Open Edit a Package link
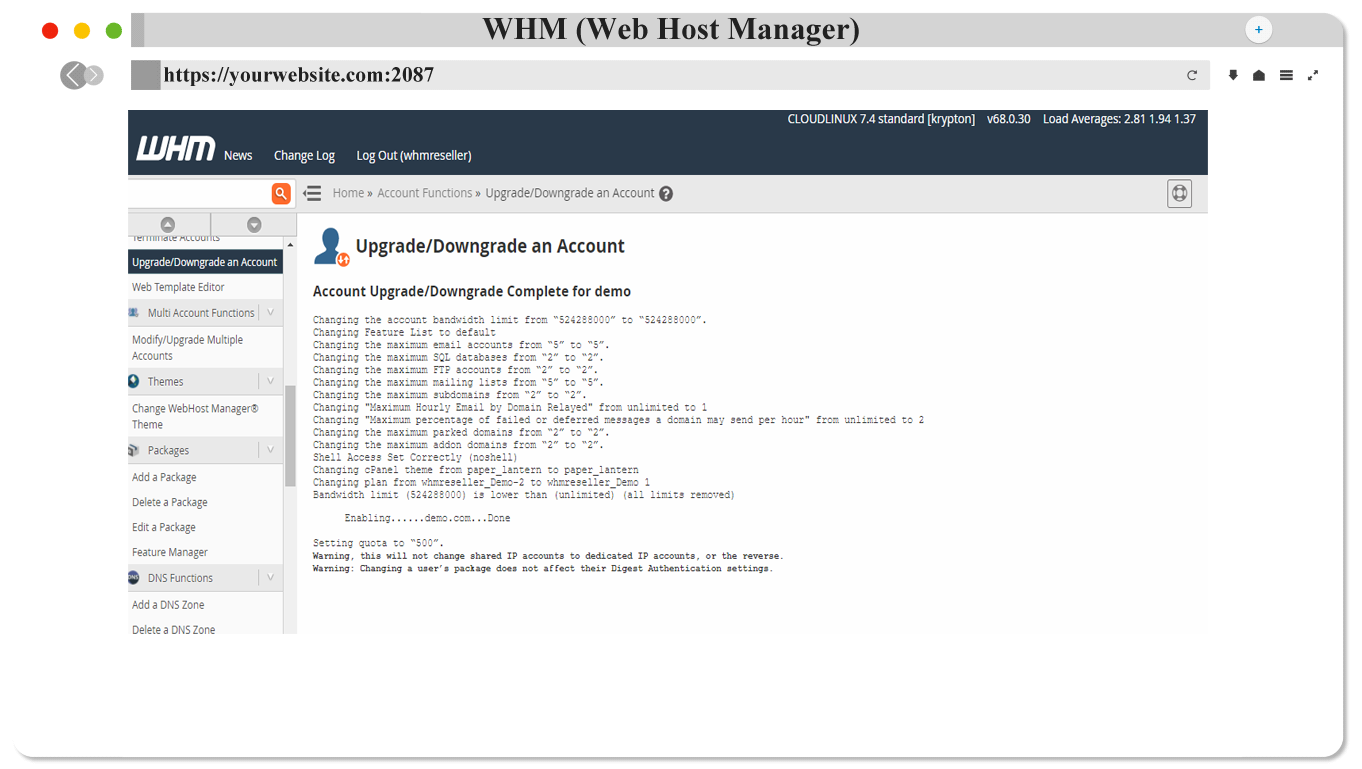The height and width of the screenshot is (769, 1362). click(x=164, y=527)
